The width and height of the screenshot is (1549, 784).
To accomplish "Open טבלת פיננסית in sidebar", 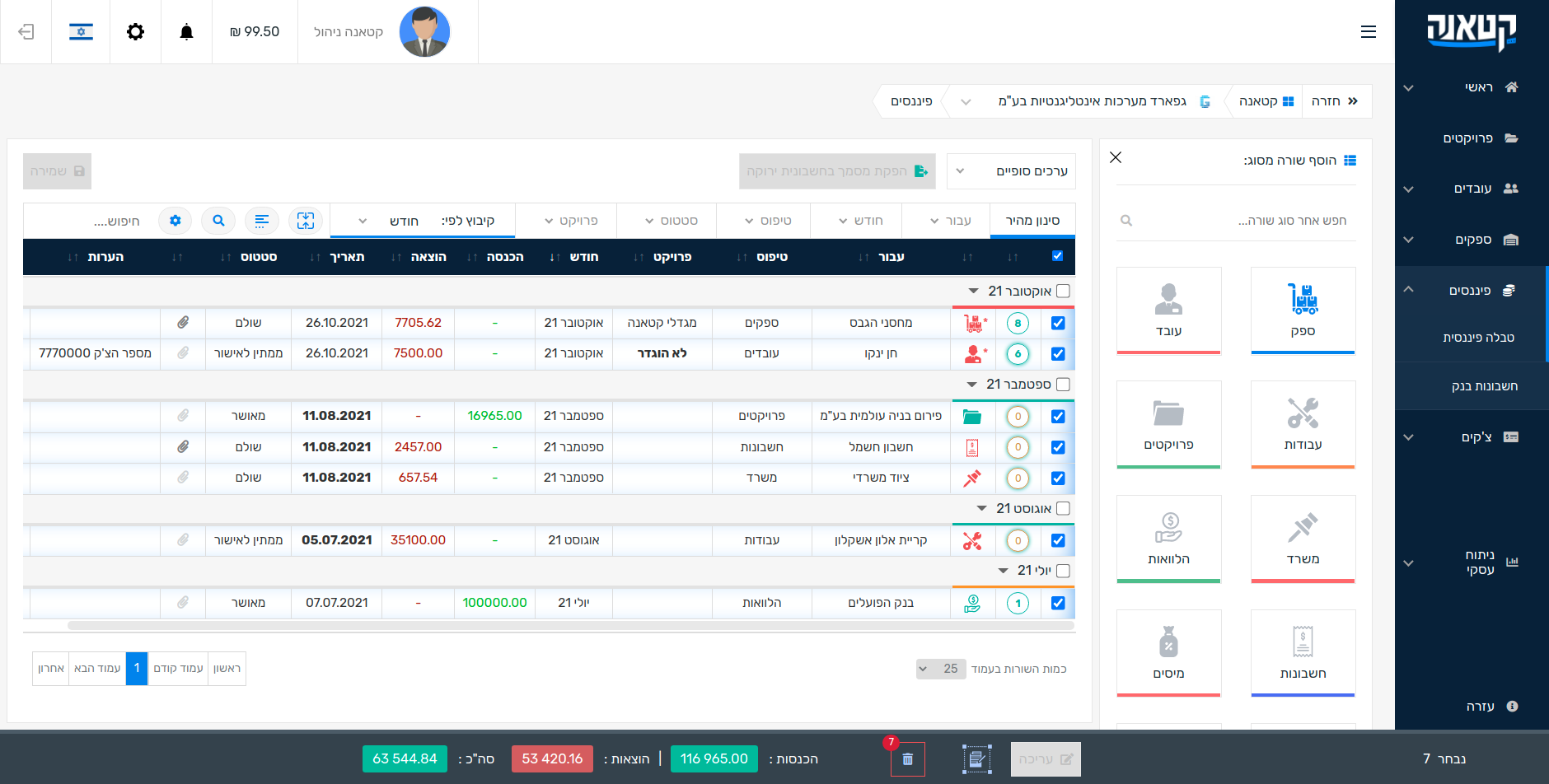I will coord(1478,338).
